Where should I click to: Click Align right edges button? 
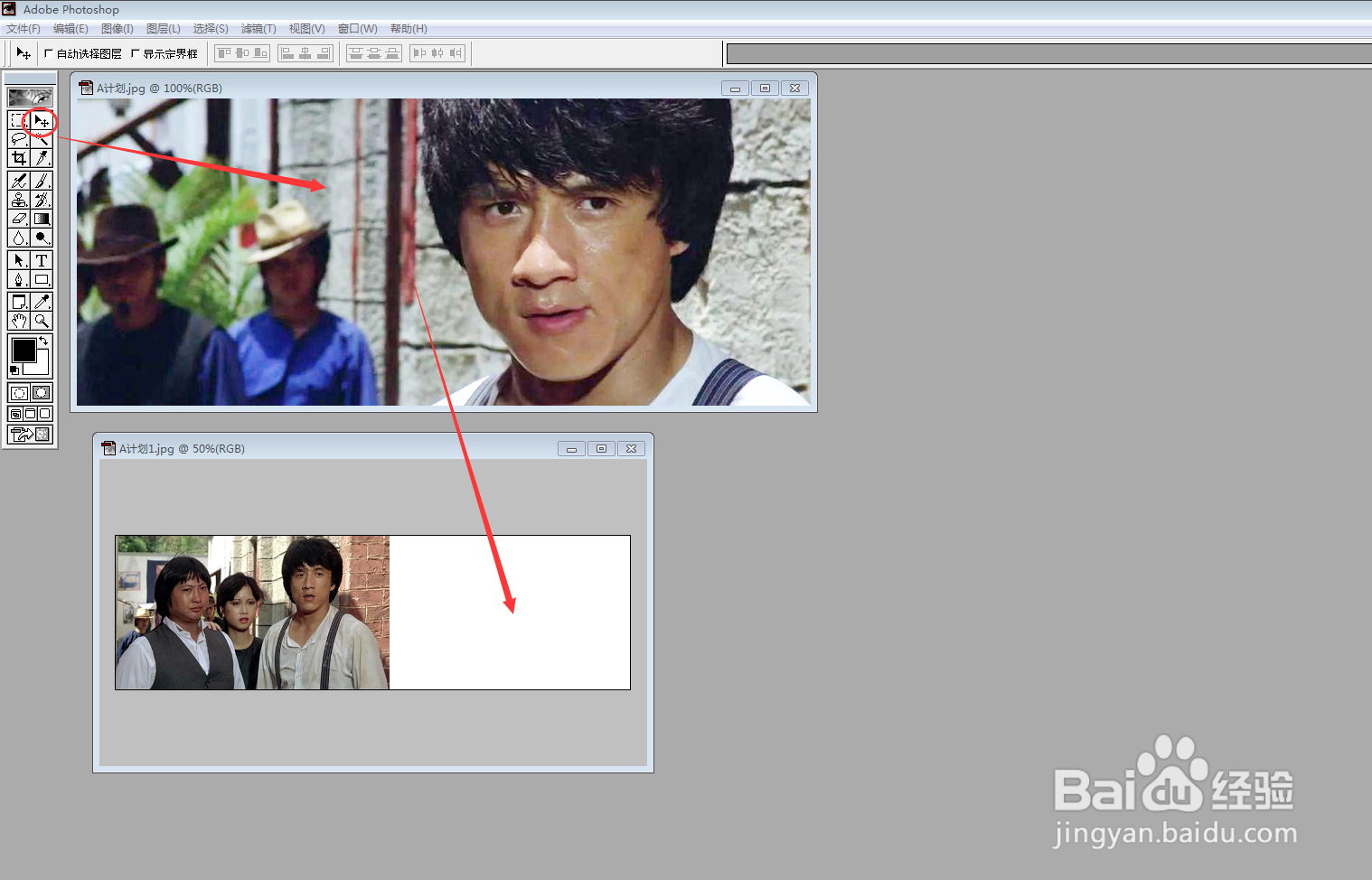(324, 53)
